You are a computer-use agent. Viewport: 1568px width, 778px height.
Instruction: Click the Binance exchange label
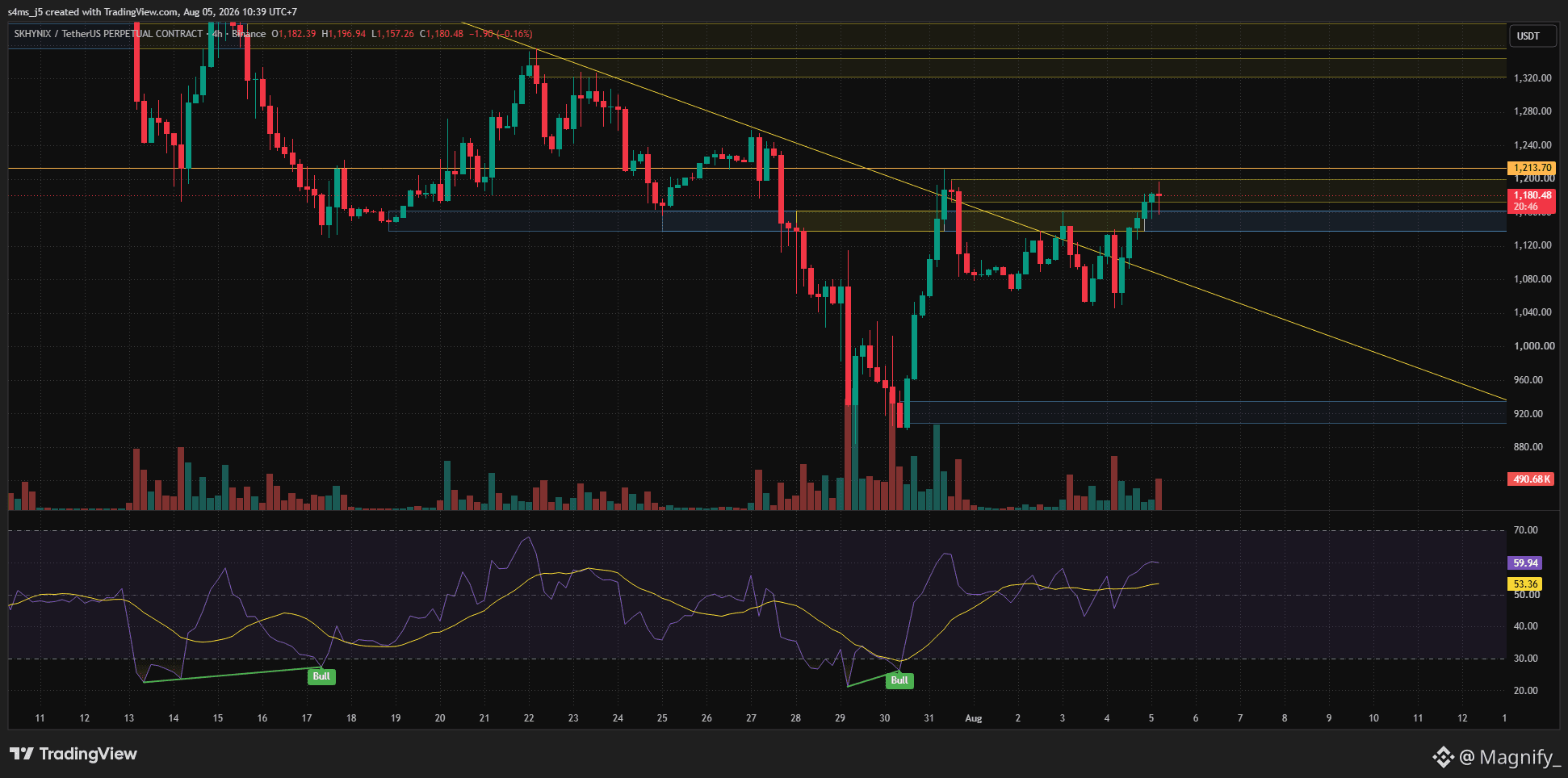click(x=249, y=34)
